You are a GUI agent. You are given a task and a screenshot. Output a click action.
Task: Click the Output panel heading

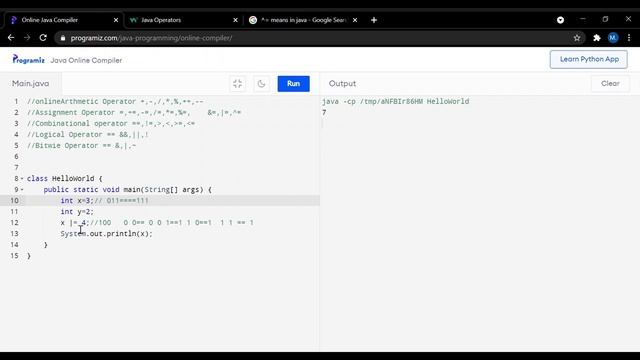[342, 84]
